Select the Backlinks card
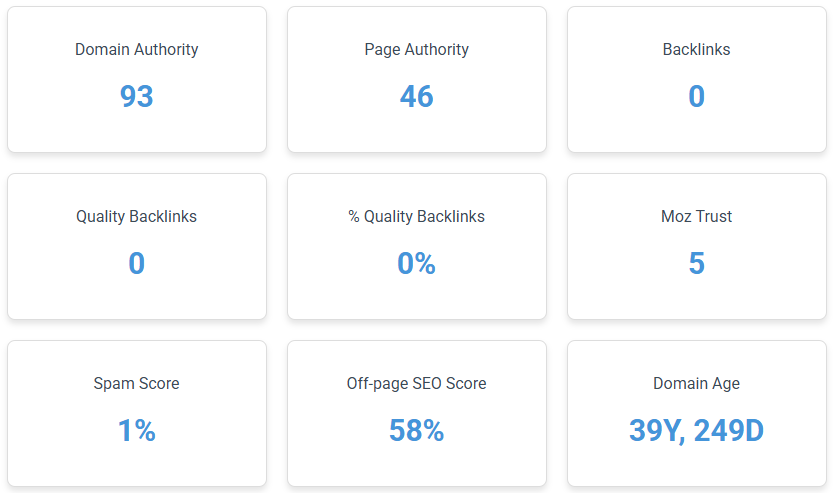The image size is (834, 493). [x=696, y=79]
